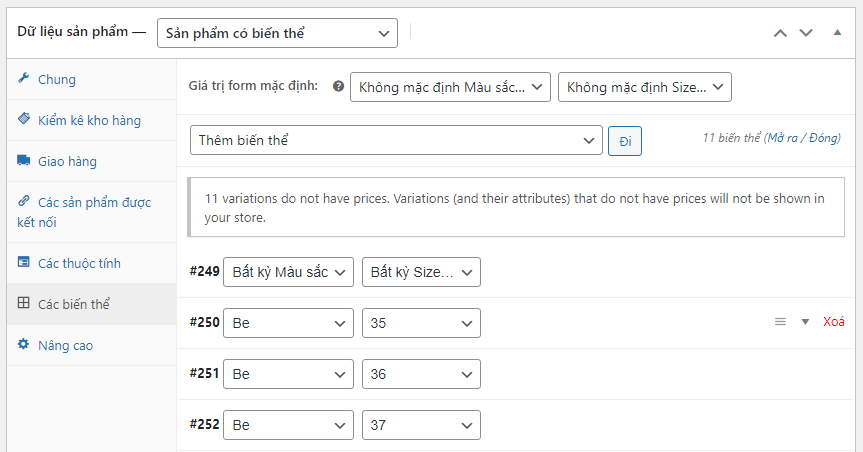
Task: Click Xoá link for variation #250
Action: tap(833, 322)
